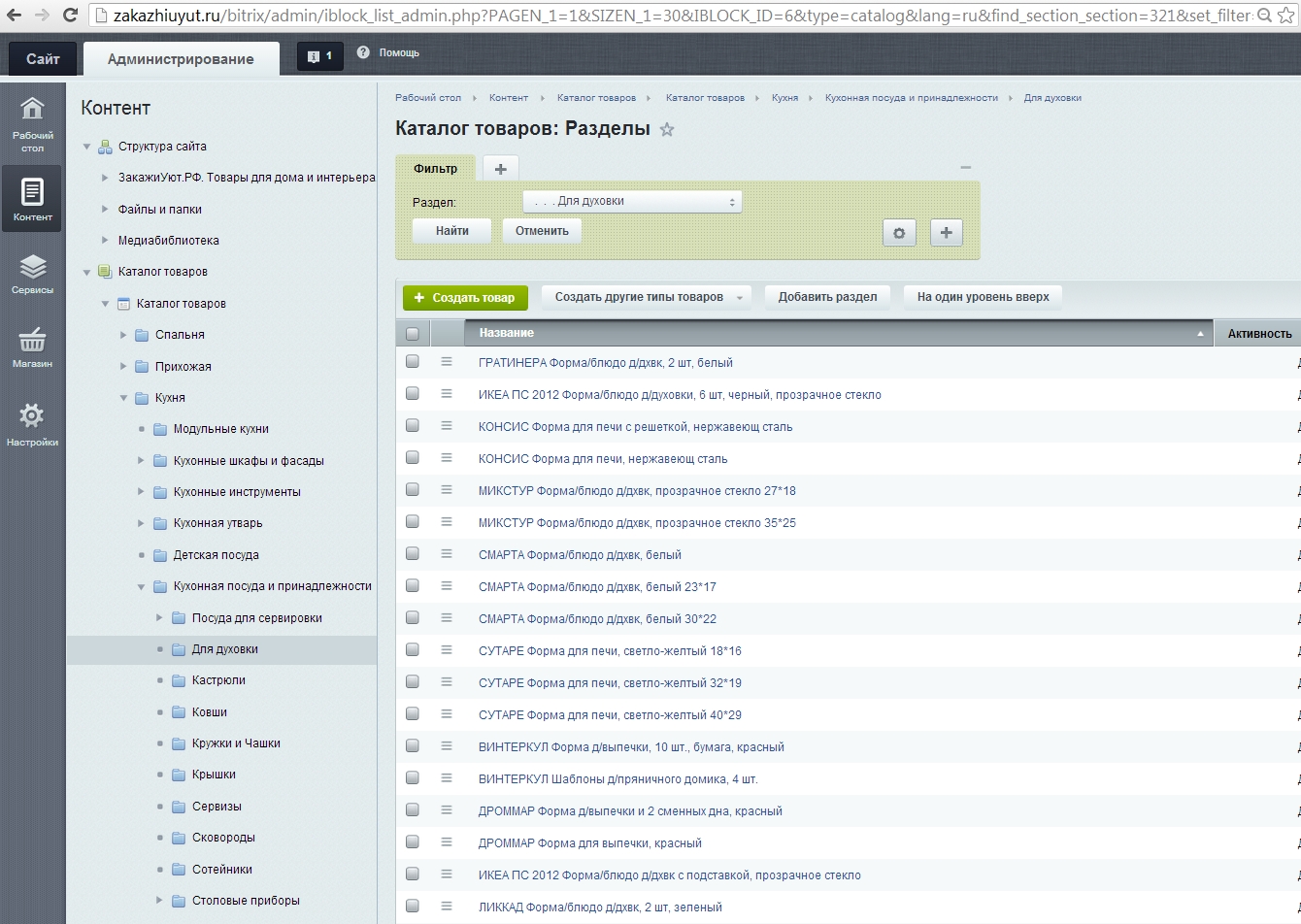Click the Помощь question mark icon
1301x924 pixels.
coord(363,52)
